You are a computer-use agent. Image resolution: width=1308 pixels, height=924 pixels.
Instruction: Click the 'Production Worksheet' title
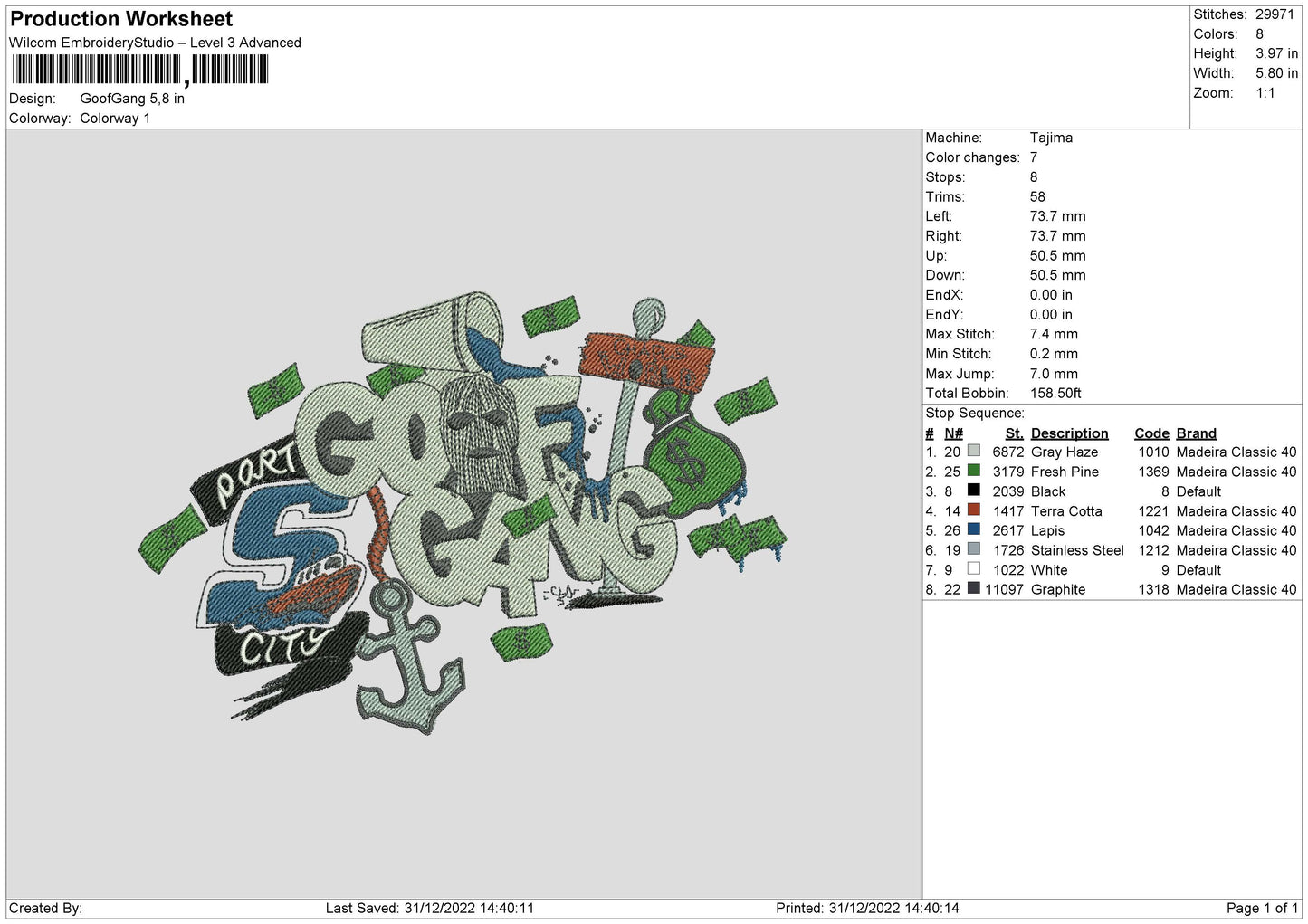click(121, 19)
